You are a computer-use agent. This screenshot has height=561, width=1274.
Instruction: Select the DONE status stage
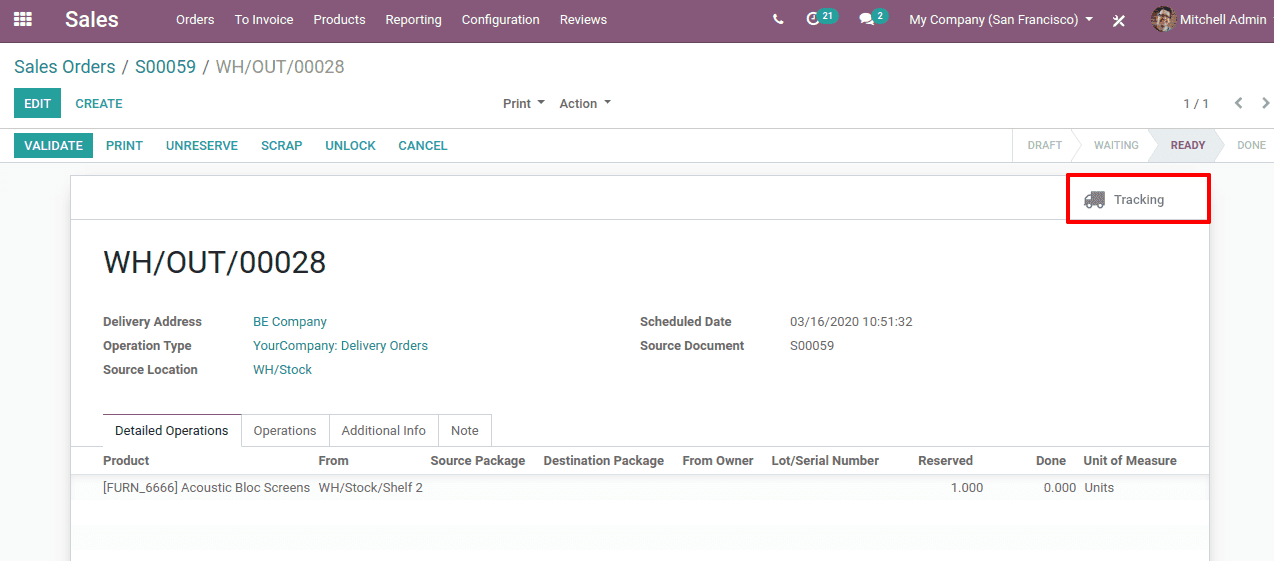pos(1251,145)
